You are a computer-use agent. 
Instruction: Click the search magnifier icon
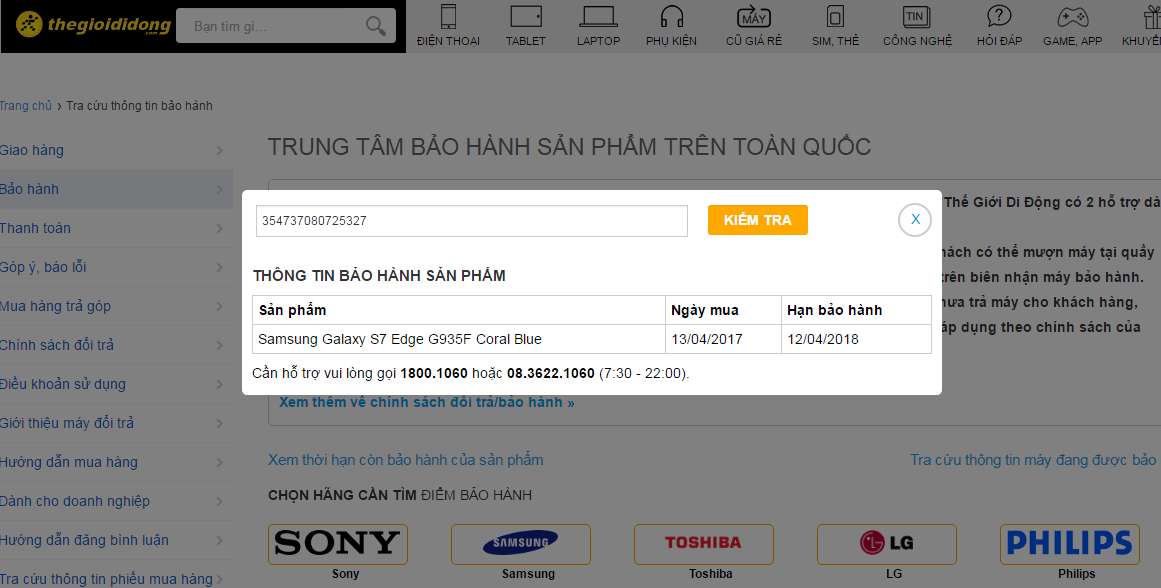point(375,26)
